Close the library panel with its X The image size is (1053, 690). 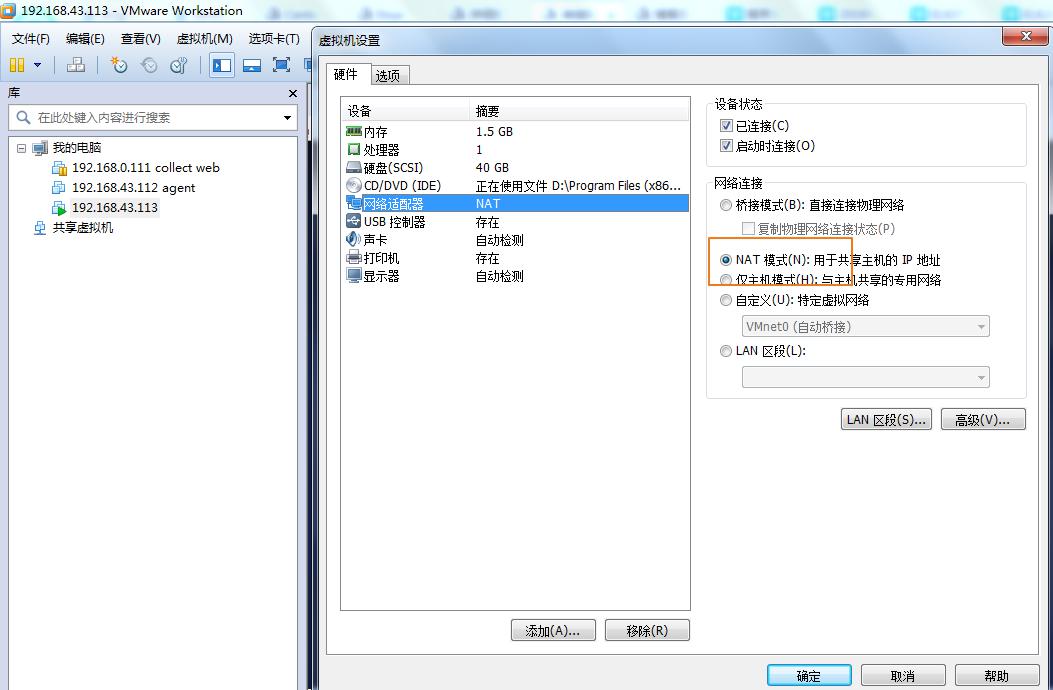[293, 93]
